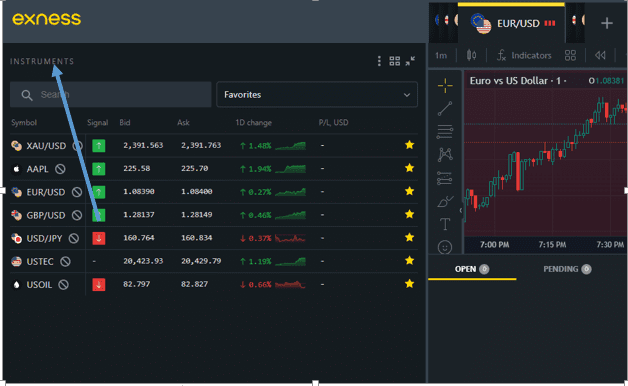The image size is (628, 386).
Task: Switch to the PENDING orders tab
Action: (567, 269)
